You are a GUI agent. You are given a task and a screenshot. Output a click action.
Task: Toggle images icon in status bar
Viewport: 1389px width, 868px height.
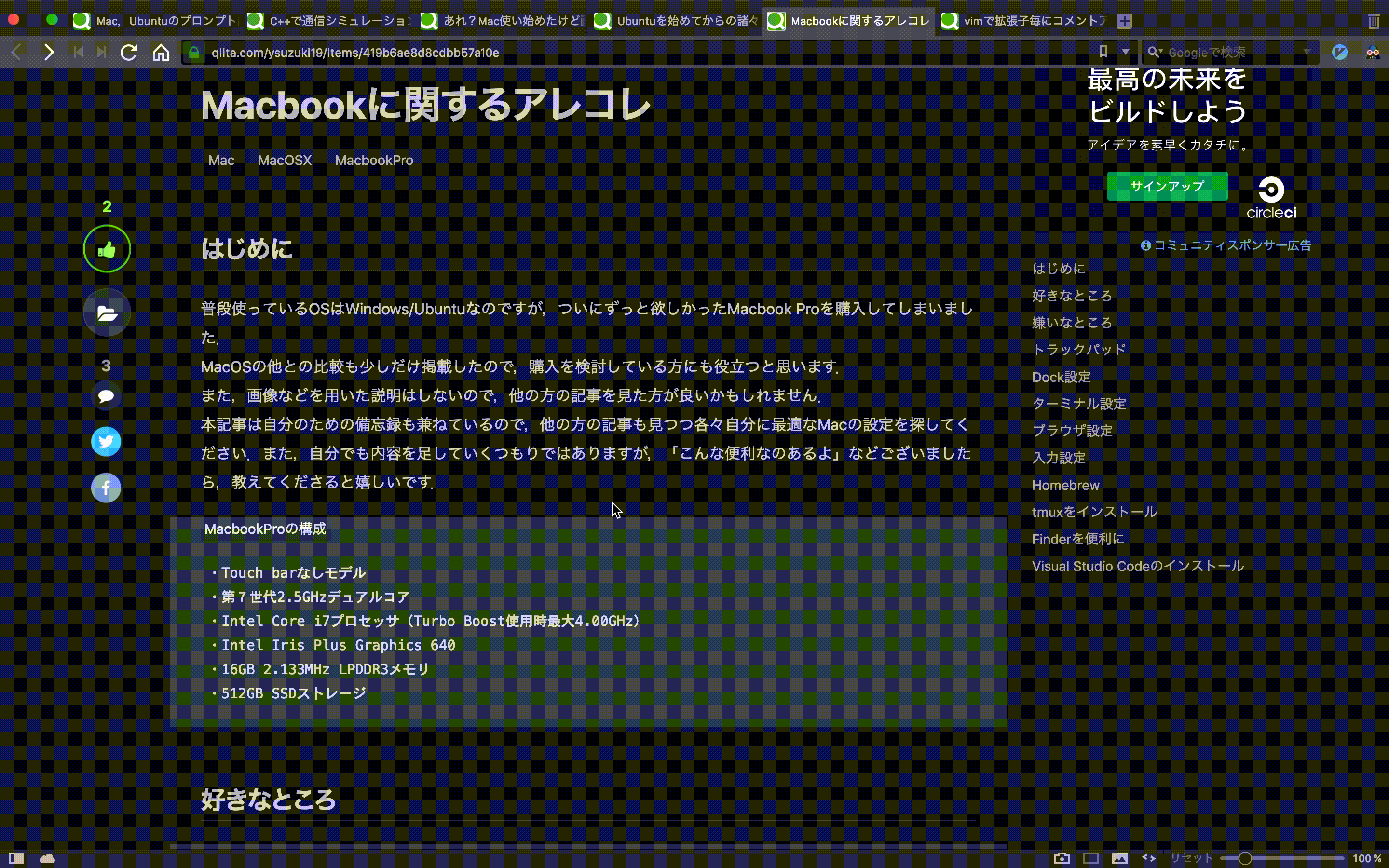tap(1120, 858)
